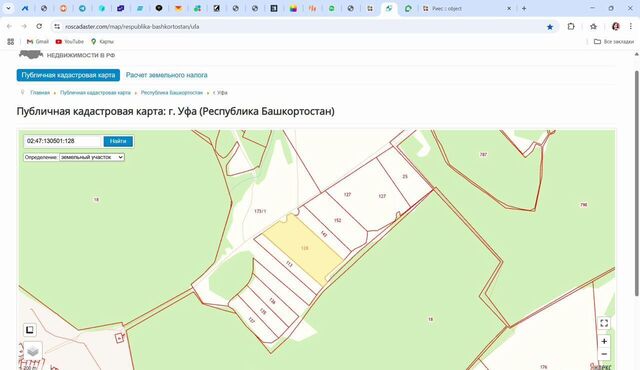Click the cadastral number search field
Viewport: 640px width, 370px height.
(62, 141)
